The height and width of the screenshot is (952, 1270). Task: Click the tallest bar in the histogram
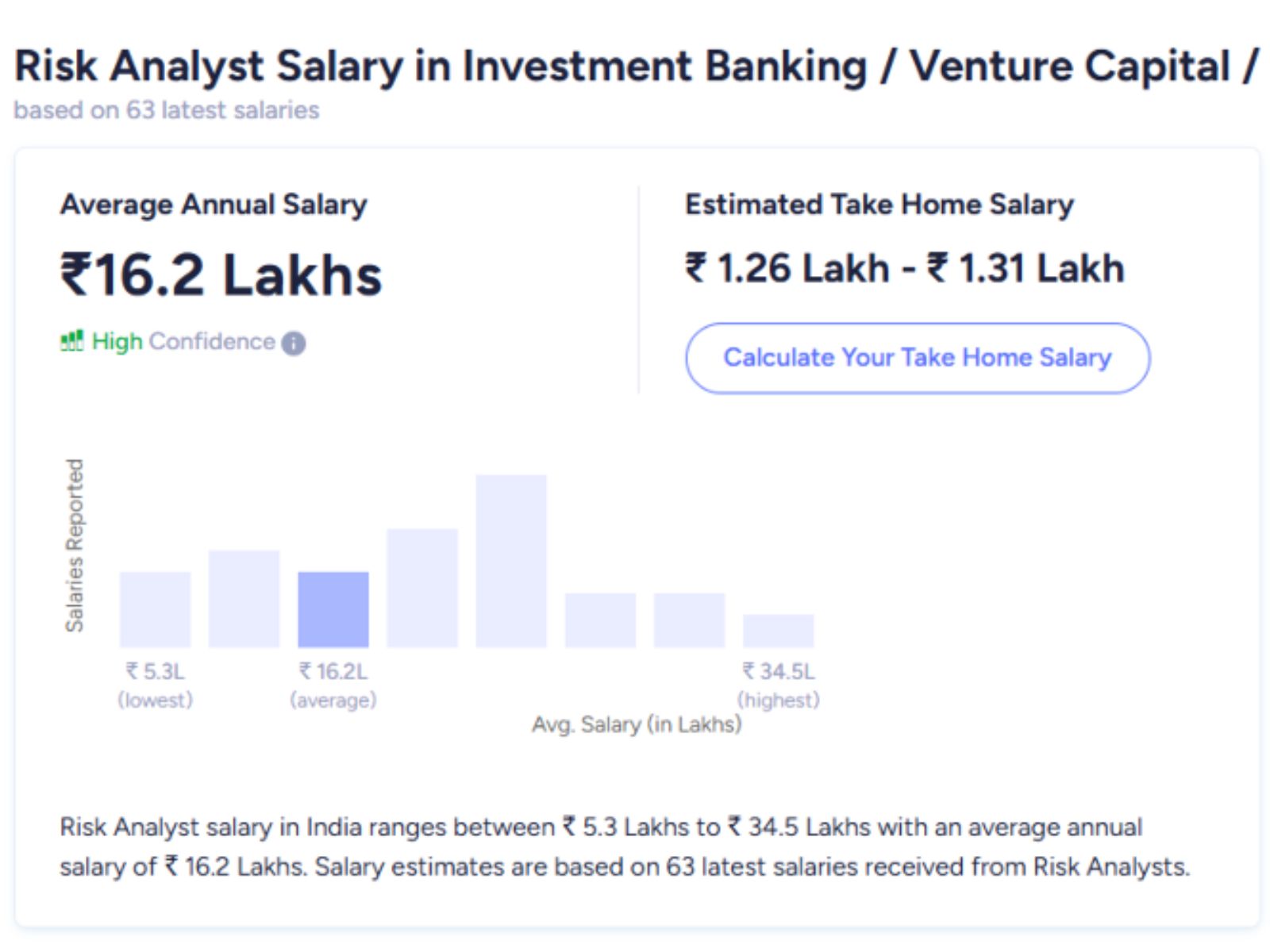click(x=511, y=559)
